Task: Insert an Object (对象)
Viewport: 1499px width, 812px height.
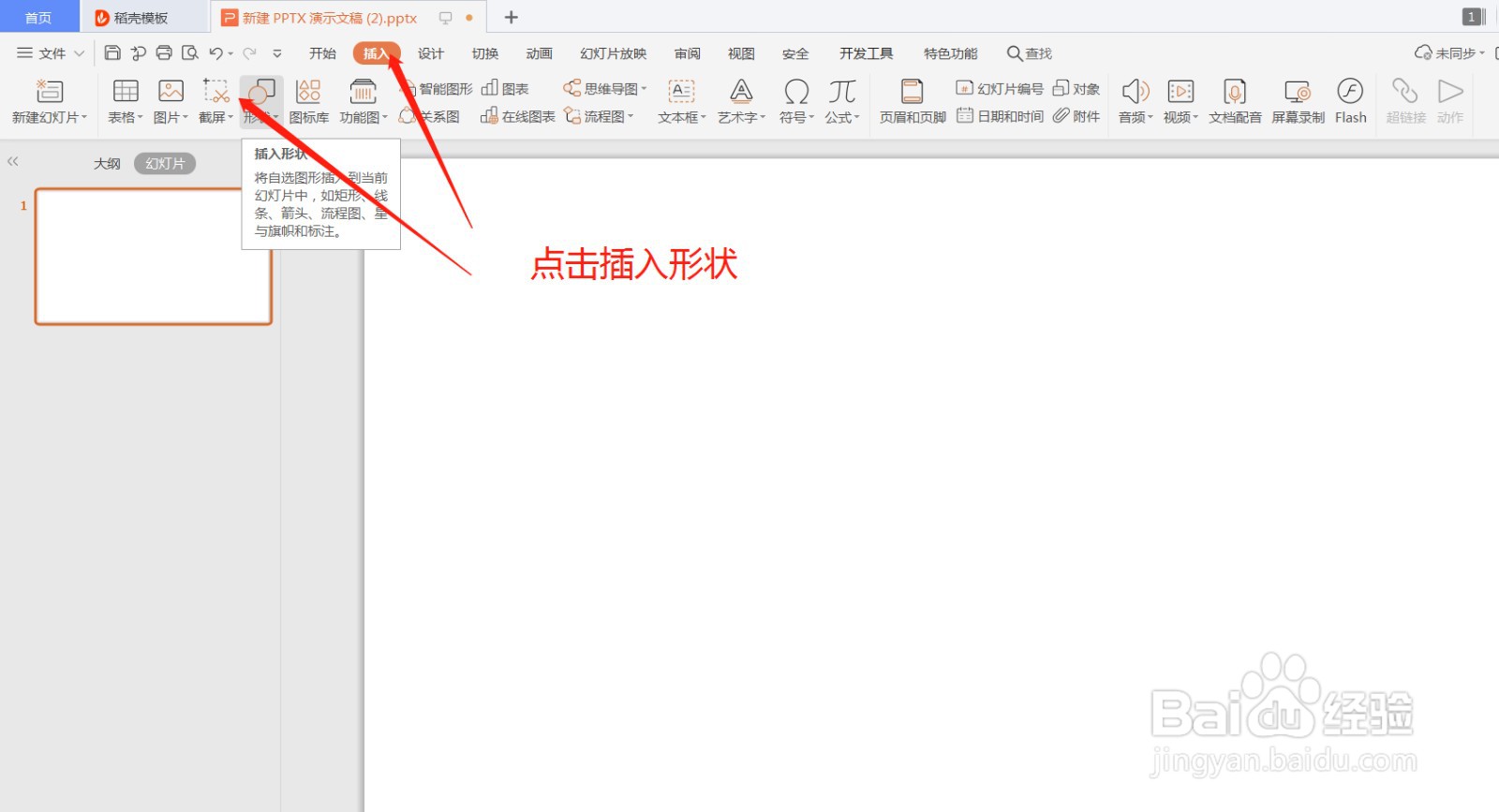Action: 1076,89
